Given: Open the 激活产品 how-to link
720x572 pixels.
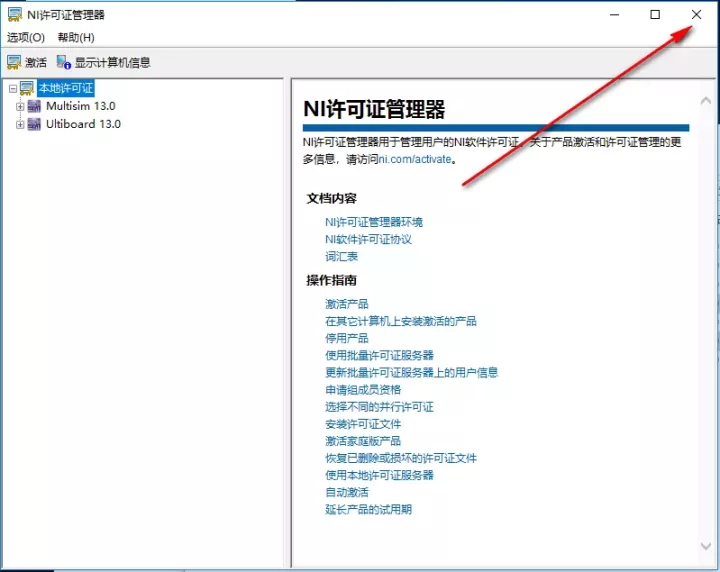Looking at the screenshot, I should [x=347, y=304].
